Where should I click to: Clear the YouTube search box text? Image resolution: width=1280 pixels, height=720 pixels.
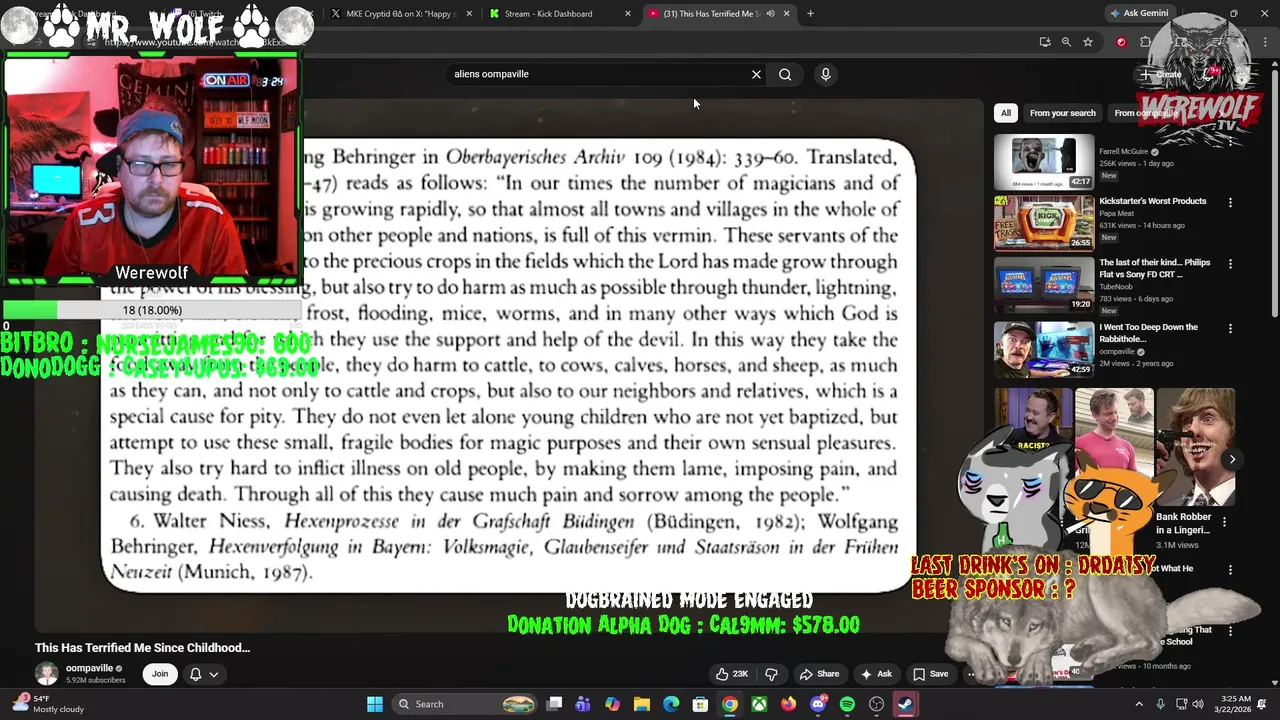[x=756, y=74]
